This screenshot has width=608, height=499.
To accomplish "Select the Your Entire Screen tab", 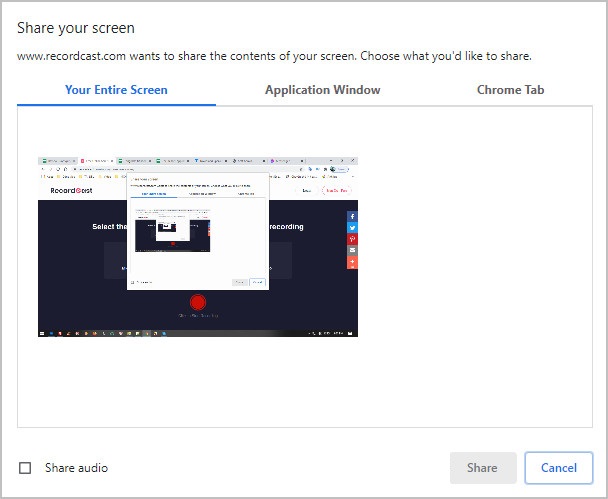I will click(x=116, y=90).
